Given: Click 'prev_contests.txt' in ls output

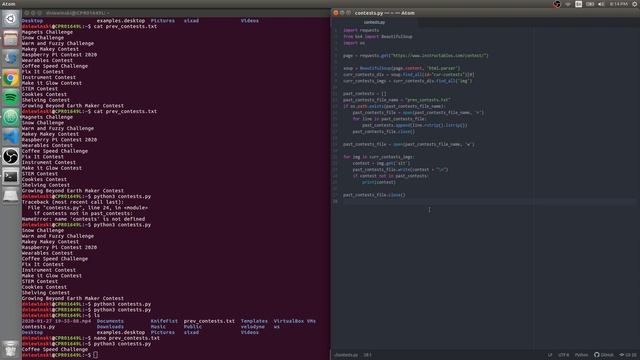Looking at the screenshot, I should tap(209, 321).
